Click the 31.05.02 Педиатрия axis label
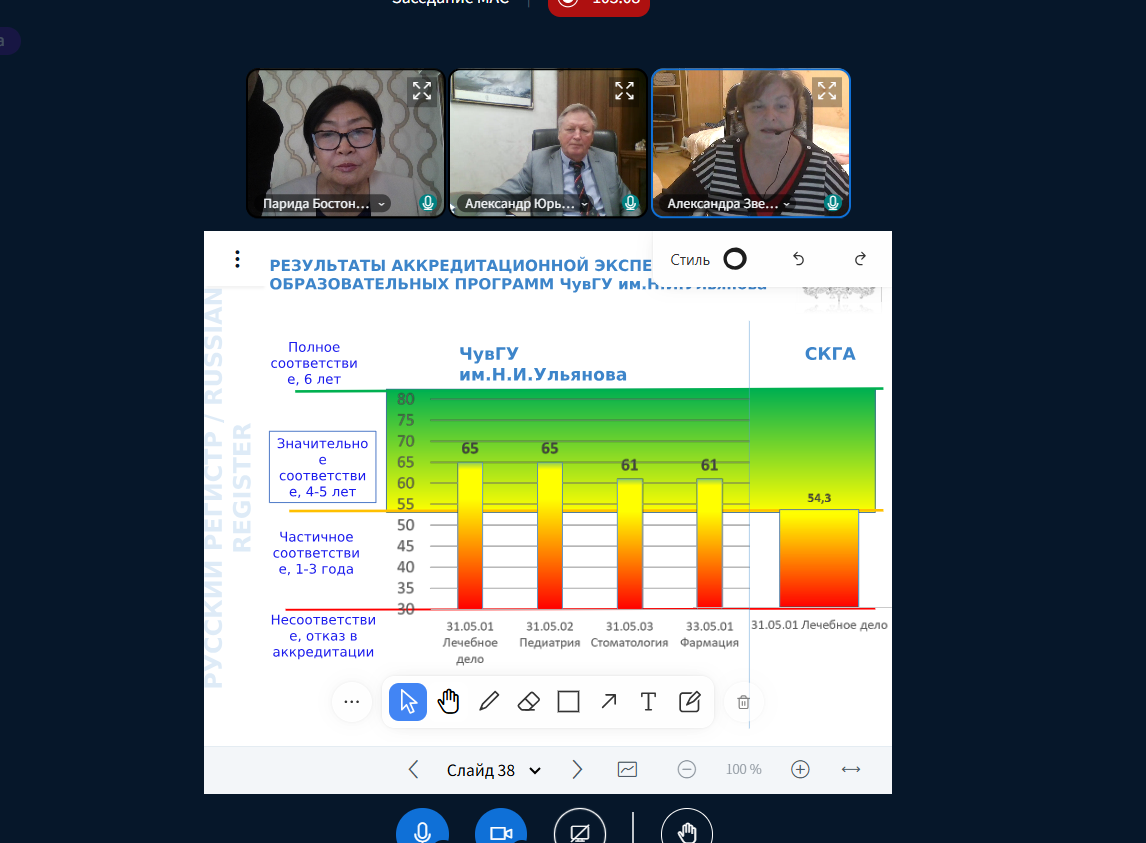Image resolution: width=1146 pixels, height=843 pixels. pos(550,635)
